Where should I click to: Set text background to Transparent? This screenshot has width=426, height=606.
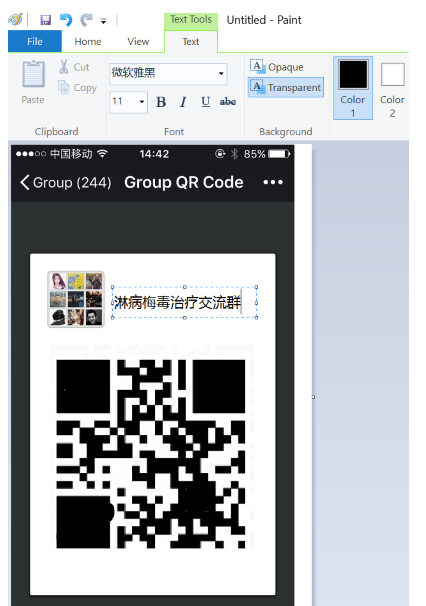point(286,87)
